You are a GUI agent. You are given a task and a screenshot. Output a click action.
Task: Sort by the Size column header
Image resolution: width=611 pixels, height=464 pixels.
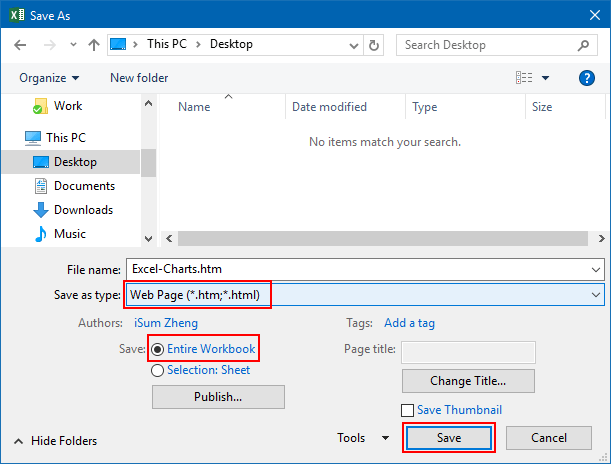(542, 107)
